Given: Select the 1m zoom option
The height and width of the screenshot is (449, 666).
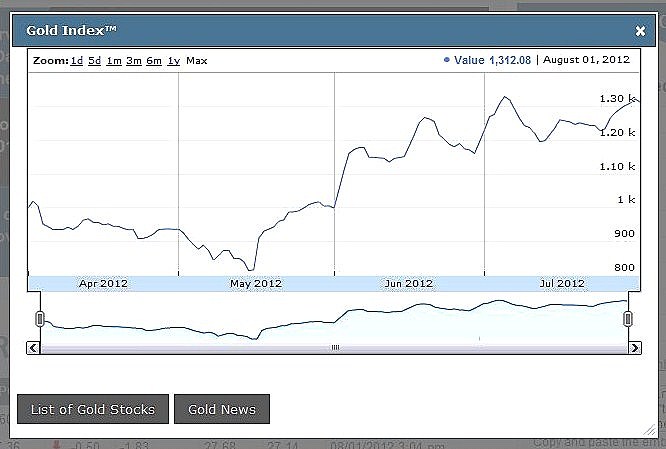Looking at the screenshot, I should click(x=114, y=61).
